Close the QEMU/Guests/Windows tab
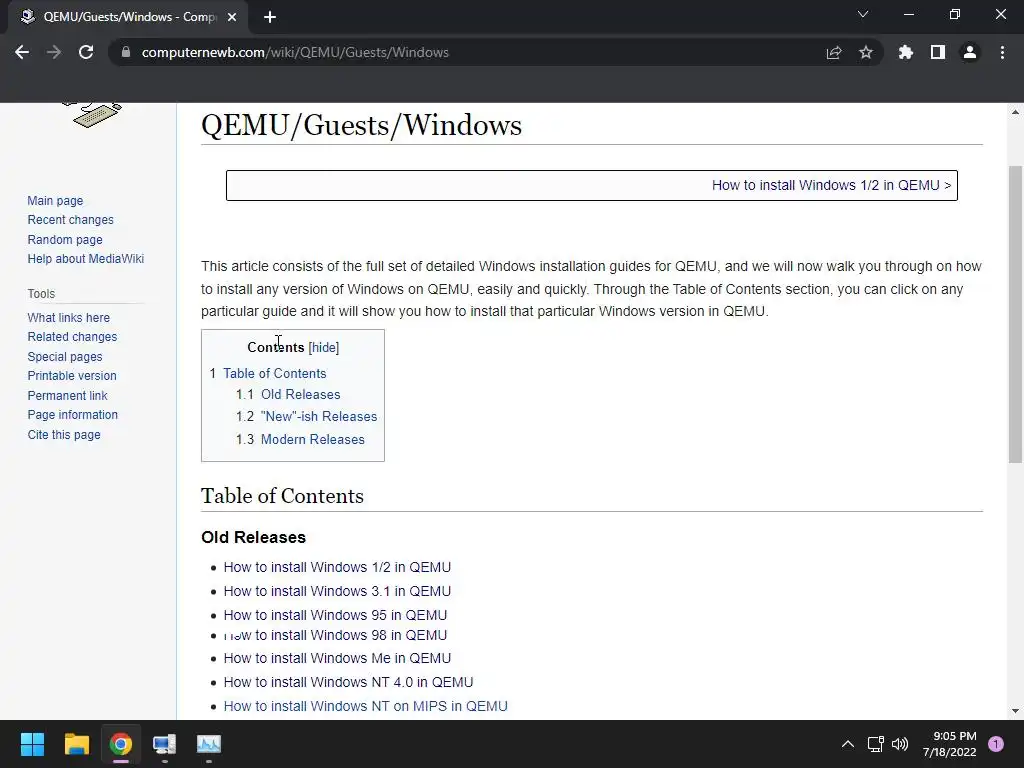 tap(232, 17)
